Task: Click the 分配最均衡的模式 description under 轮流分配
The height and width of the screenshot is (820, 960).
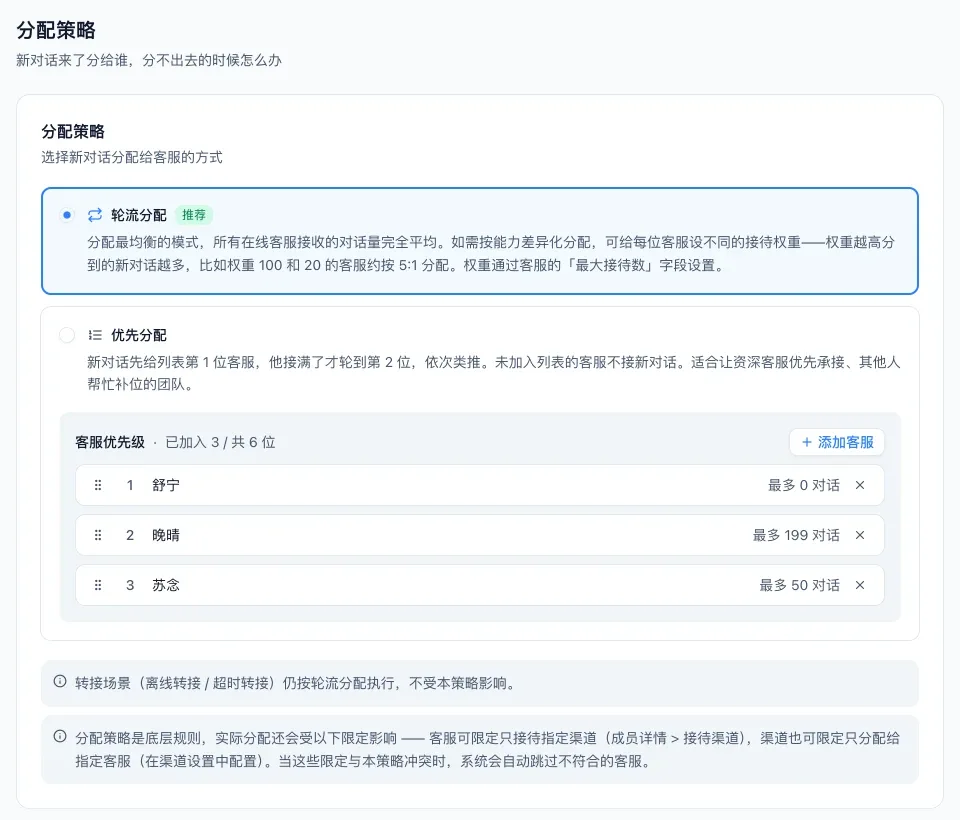Action: (491, 254)
